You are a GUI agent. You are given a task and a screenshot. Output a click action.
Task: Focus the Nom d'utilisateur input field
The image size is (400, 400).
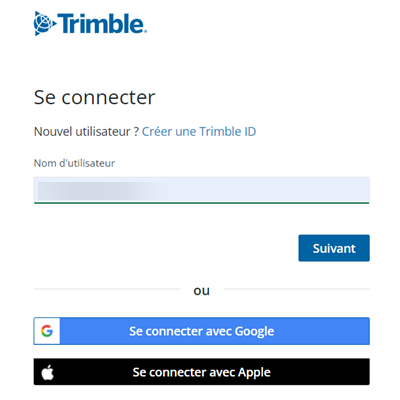[202, 190]
